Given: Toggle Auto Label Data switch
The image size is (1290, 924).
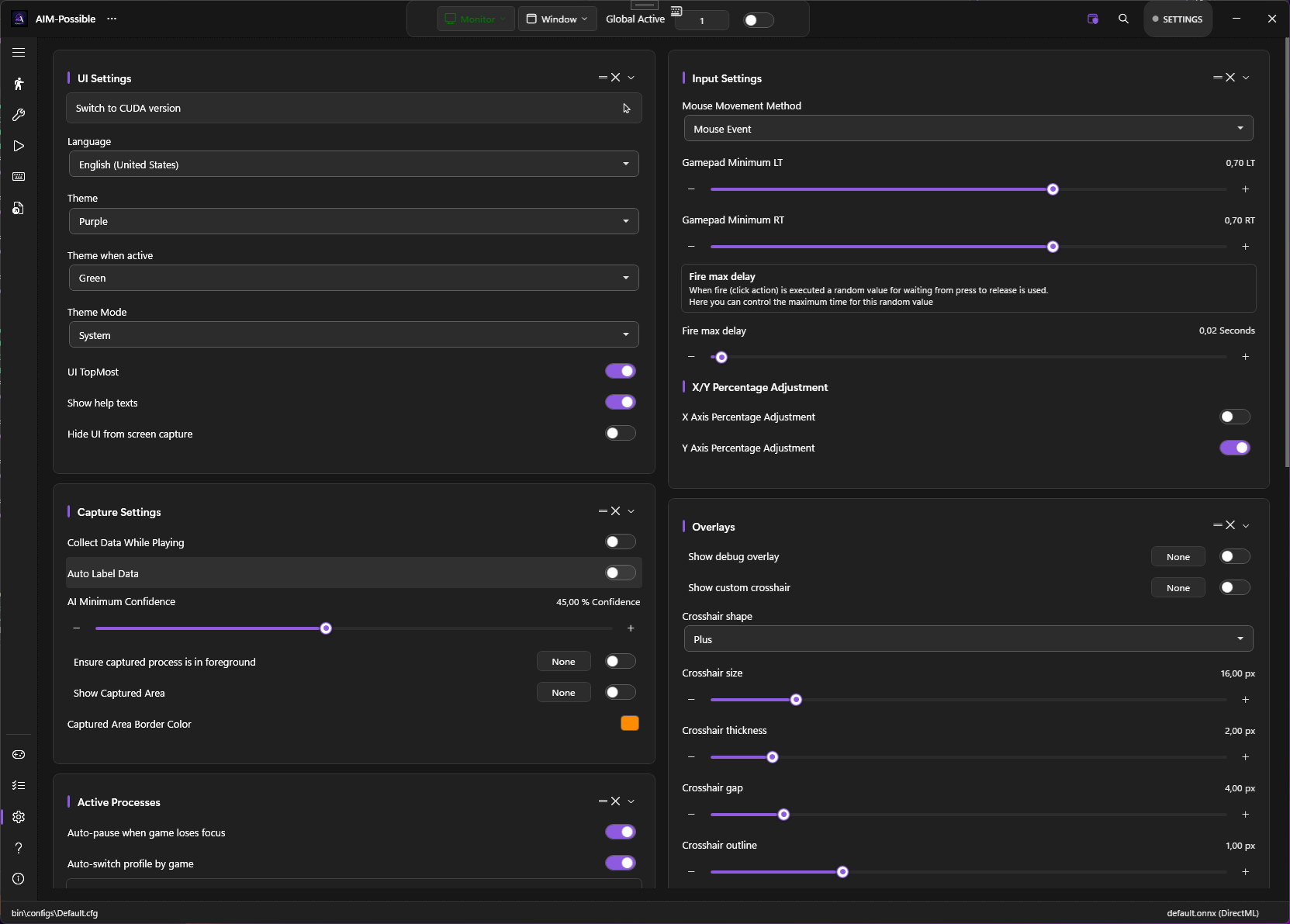Looking at the screenshot, I should [621, 573].
